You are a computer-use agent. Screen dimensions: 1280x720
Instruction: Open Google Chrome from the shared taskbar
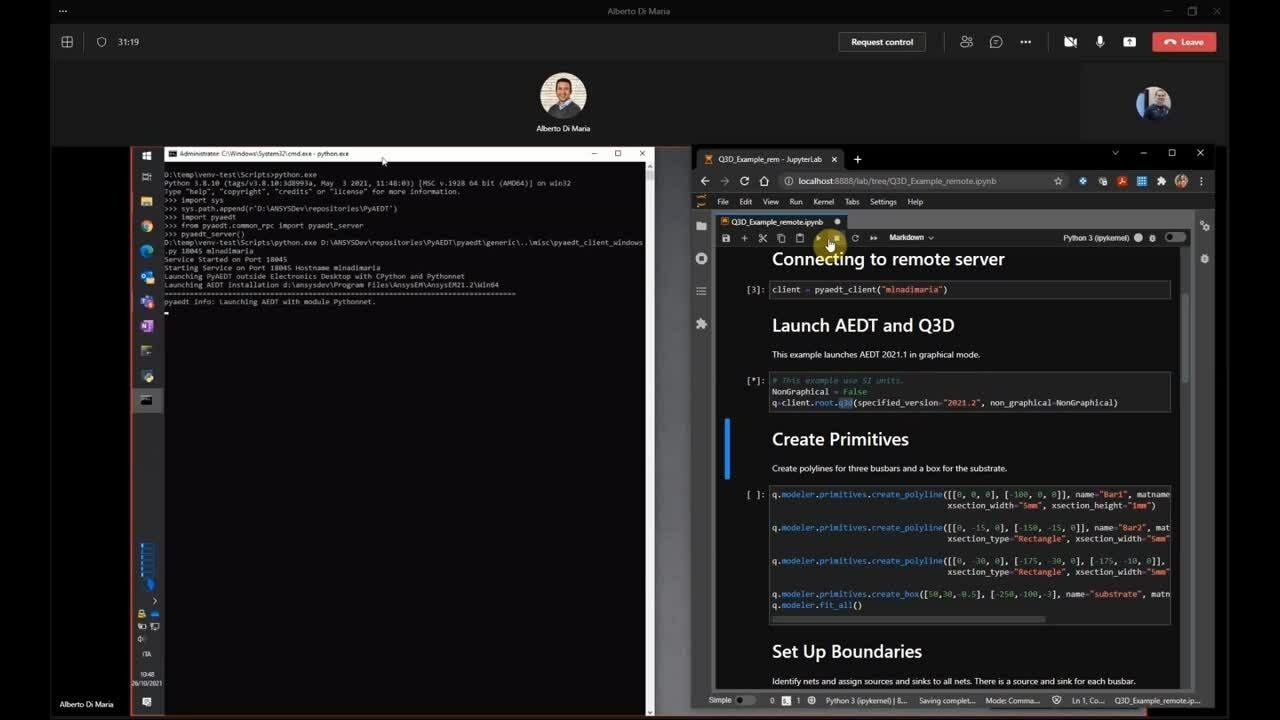(147, 226)
